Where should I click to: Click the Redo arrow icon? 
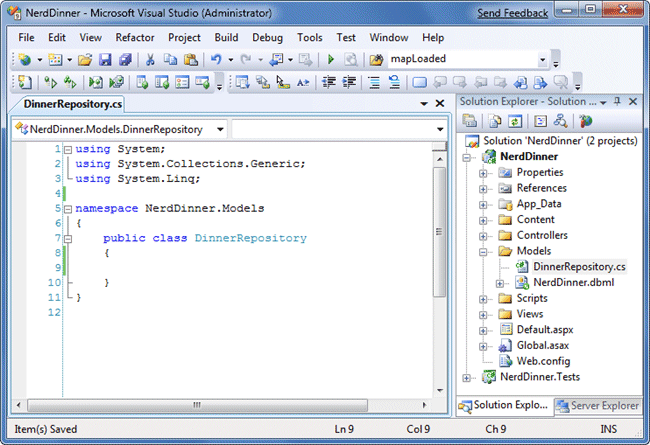(246, 60)
